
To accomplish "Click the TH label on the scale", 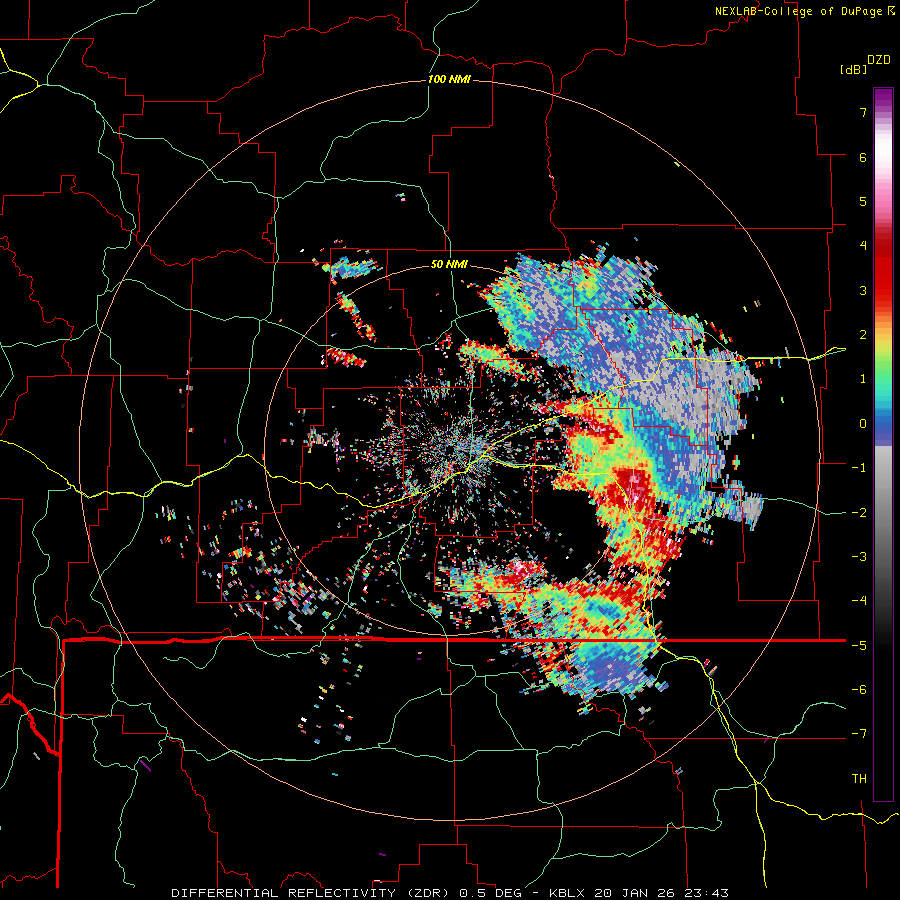I will (859, 778).
